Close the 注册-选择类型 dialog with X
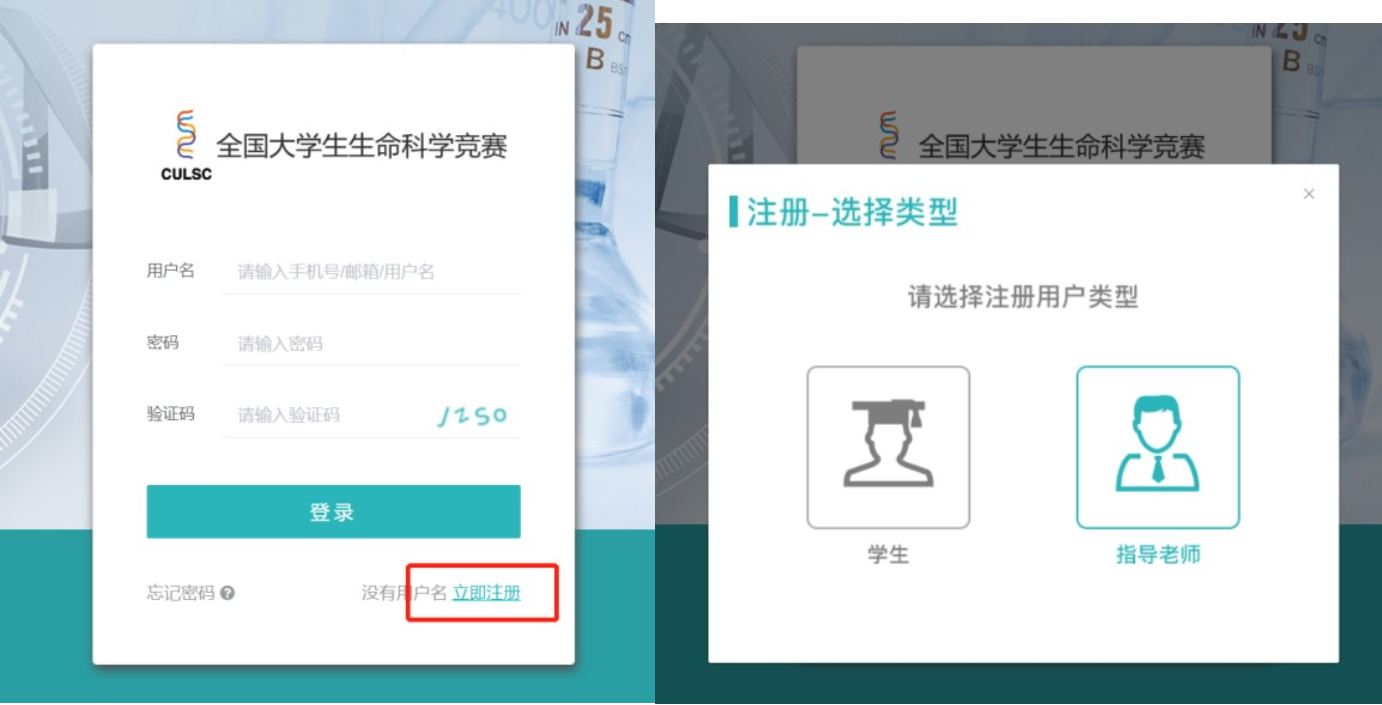Screen dimensions: 1382x705 1309,194
